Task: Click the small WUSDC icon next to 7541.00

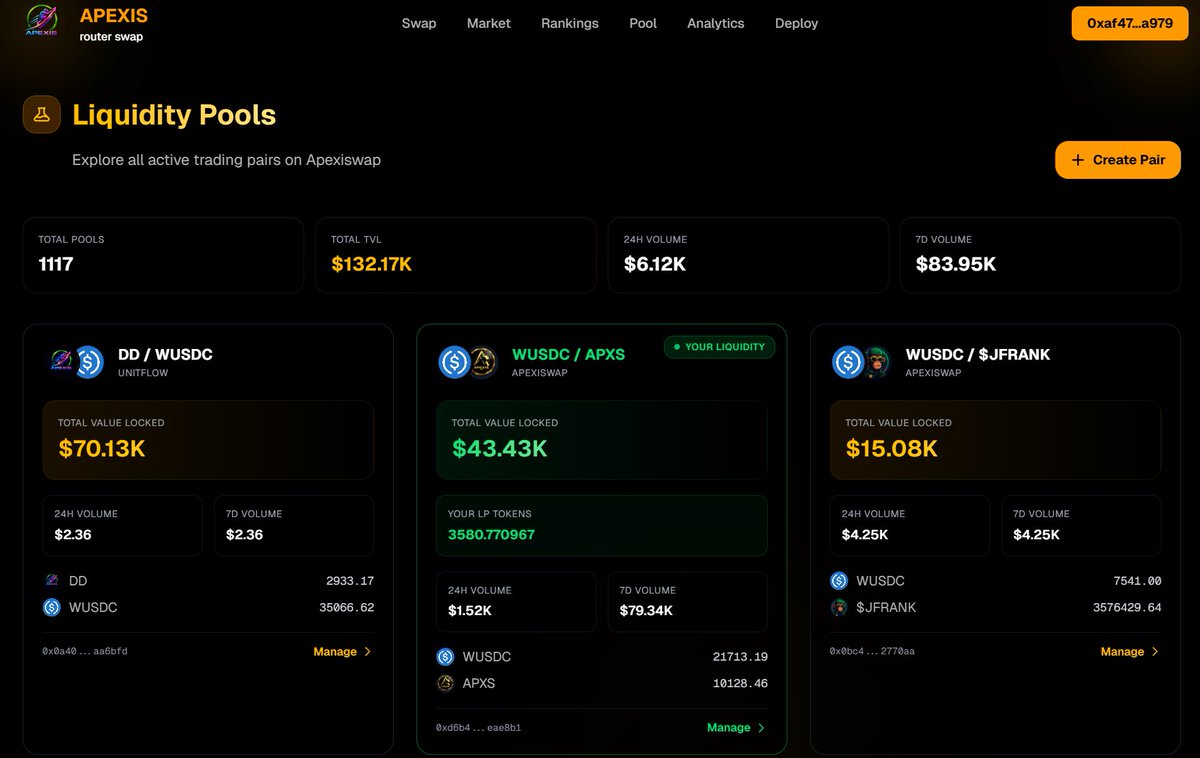Action: click(839, 581)
